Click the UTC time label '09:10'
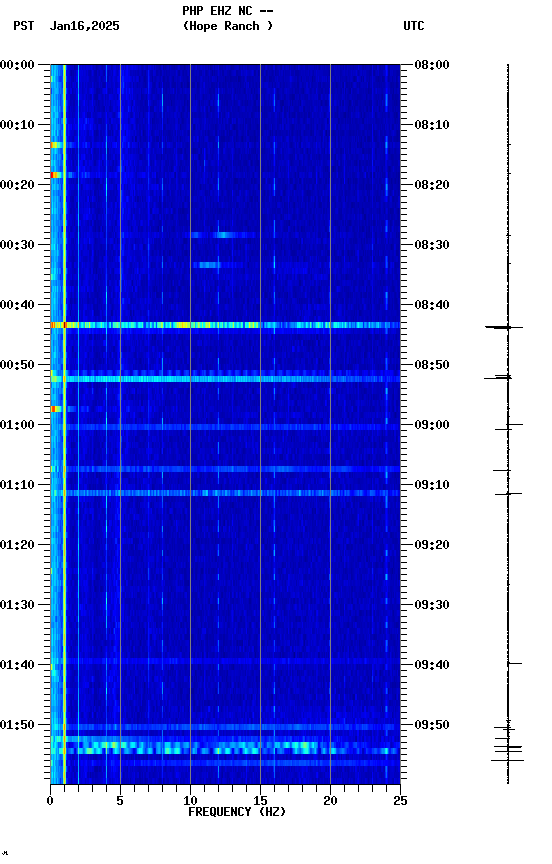Image resolution: width=552 pixels, height=864 pixels. pos(432,485)
